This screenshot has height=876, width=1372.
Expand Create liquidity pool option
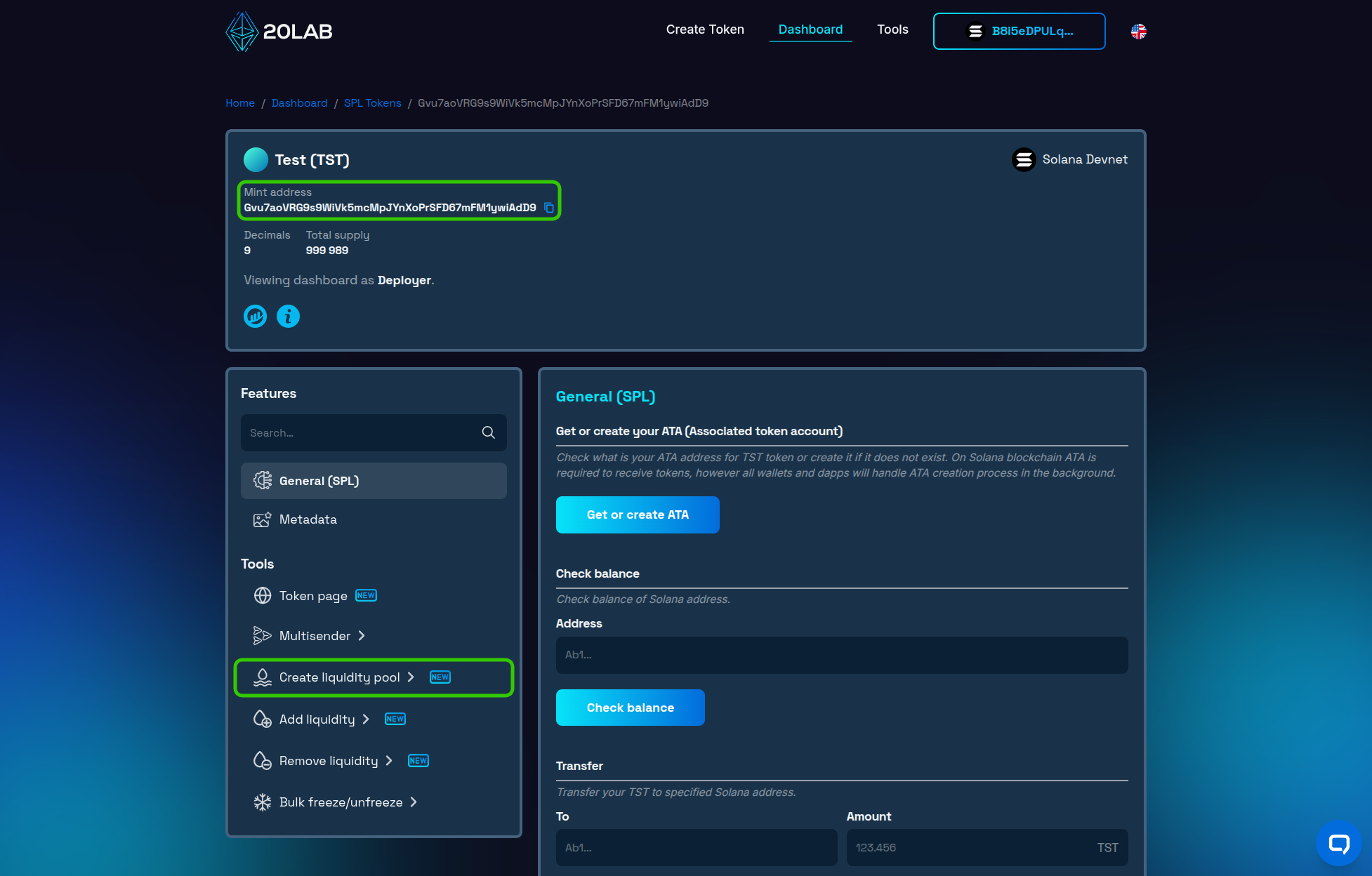click(340, 677)
